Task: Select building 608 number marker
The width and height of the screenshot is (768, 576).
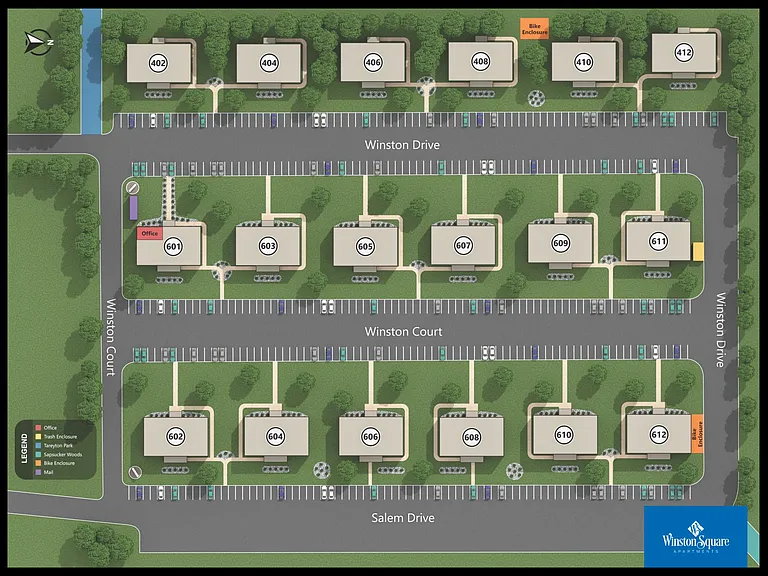Action: tap(472, 437)
